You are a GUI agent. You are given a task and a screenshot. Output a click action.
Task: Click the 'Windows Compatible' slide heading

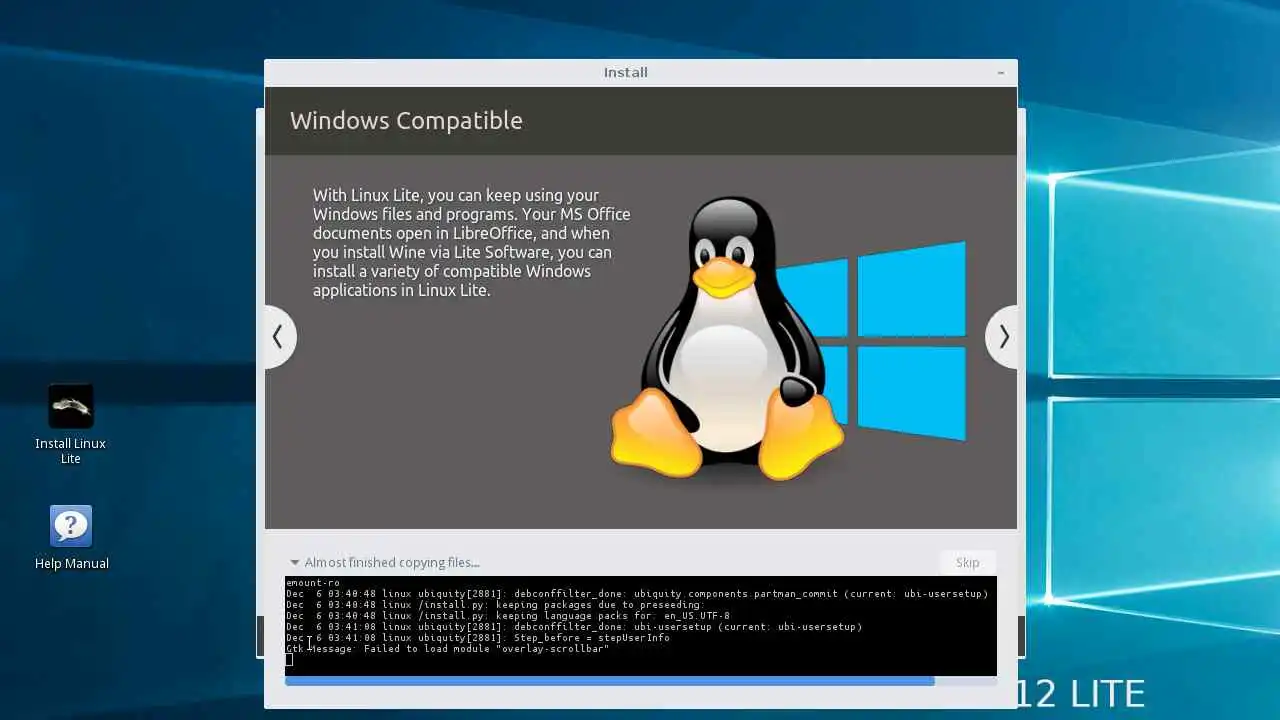tap(406, 120)
